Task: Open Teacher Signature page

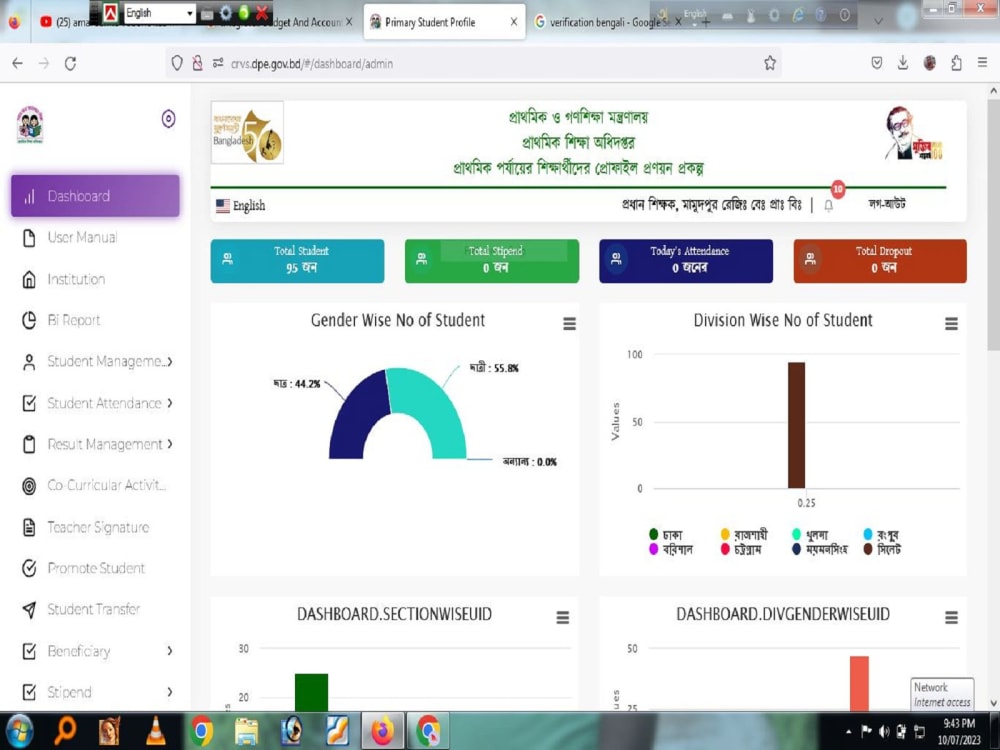Action: pyautogui.click(x=98, y=527)
